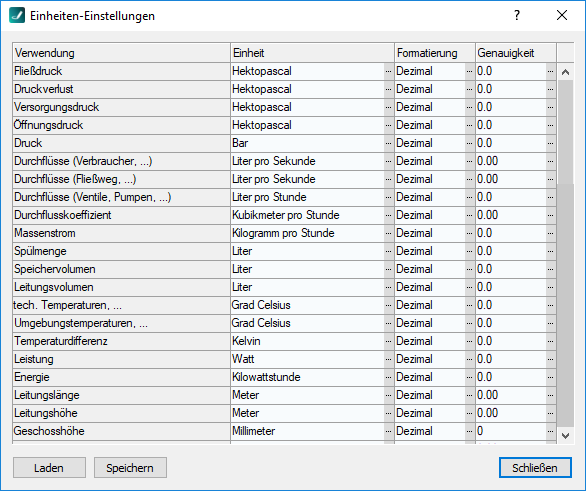This screenshot has height=491, width=586.
Task: Click the Speichern button
Action: click(x=130, y=467)
